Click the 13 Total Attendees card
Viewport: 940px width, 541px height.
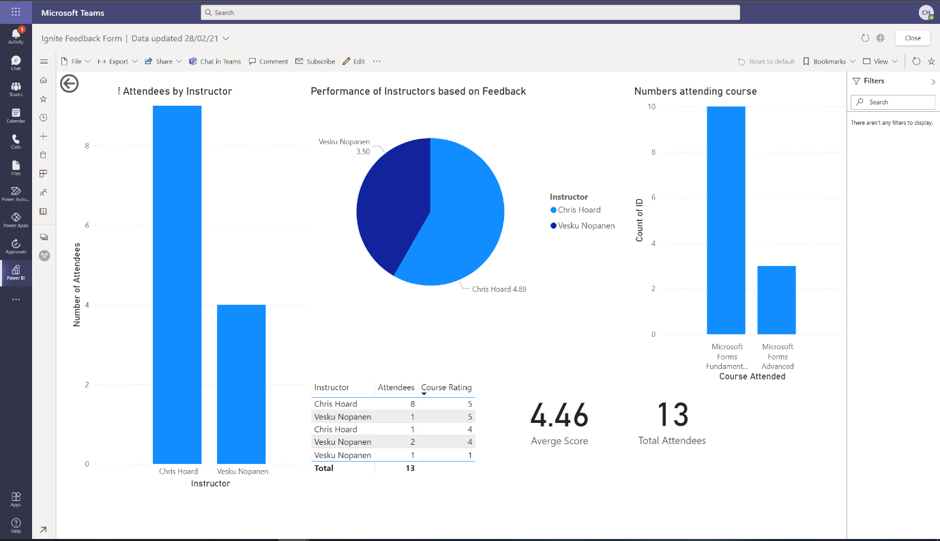pos(672,423)
